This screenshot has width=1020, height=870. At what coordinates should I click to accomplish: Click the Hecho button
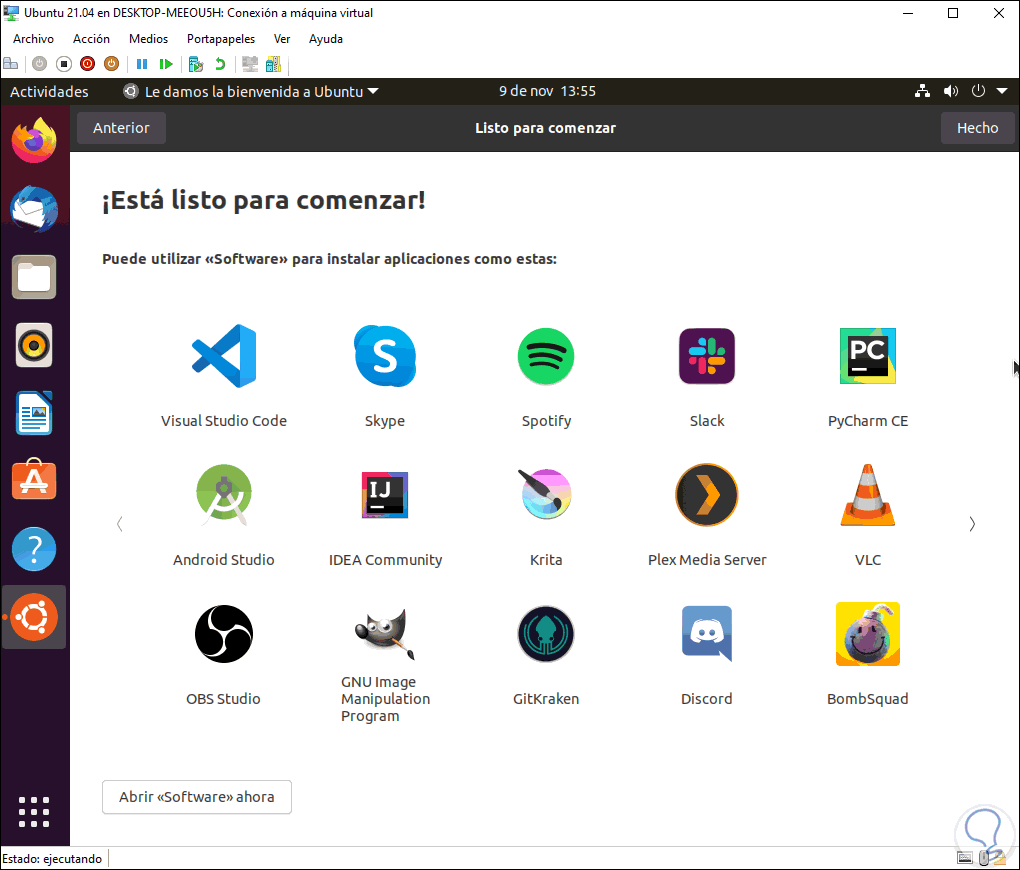point(977,128)
